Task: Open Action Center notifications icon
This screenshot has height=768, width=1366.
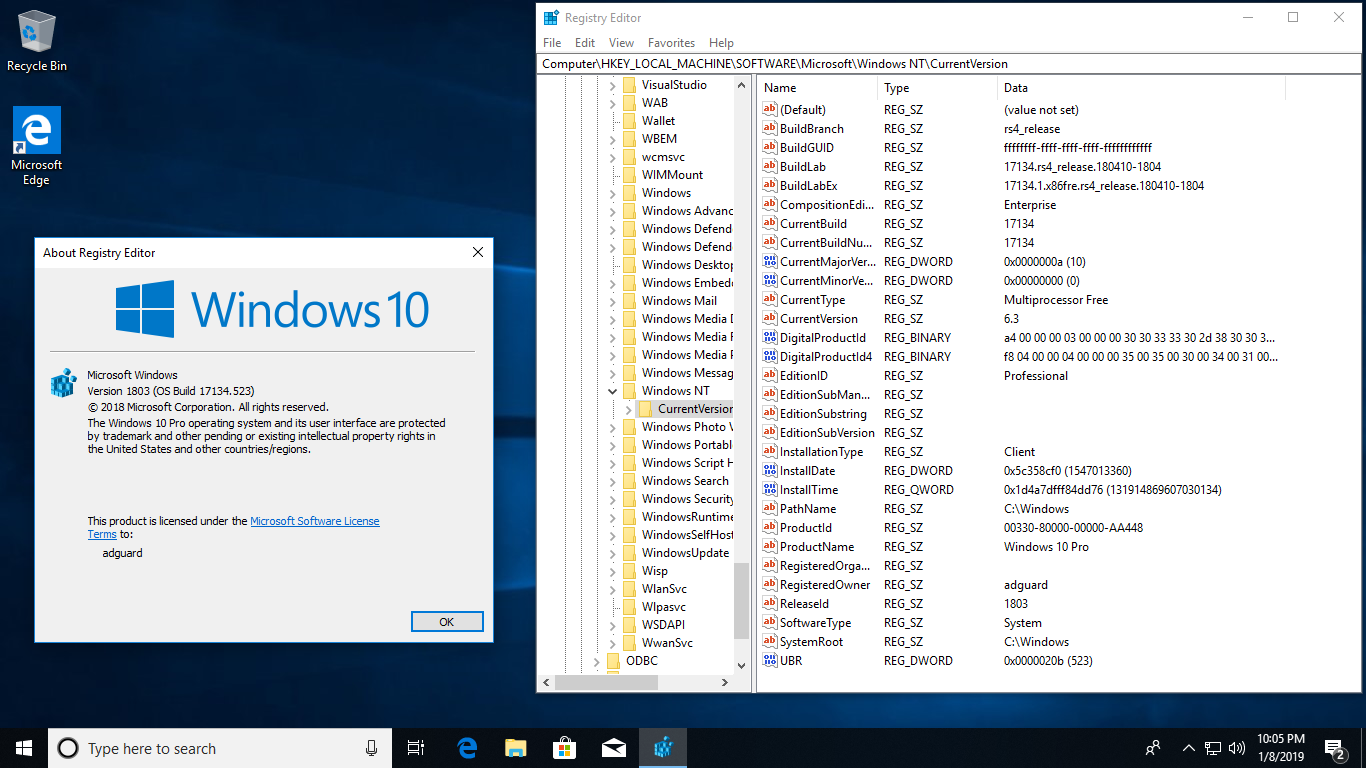Action: [x=1334, y=748]
